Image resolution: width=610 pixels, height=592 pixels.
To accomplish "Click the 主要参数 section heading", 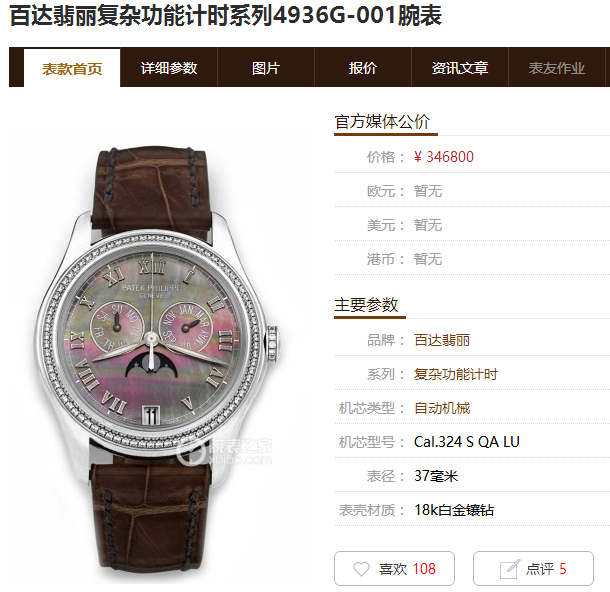I will pyautogui.click(x=366, y=305).
